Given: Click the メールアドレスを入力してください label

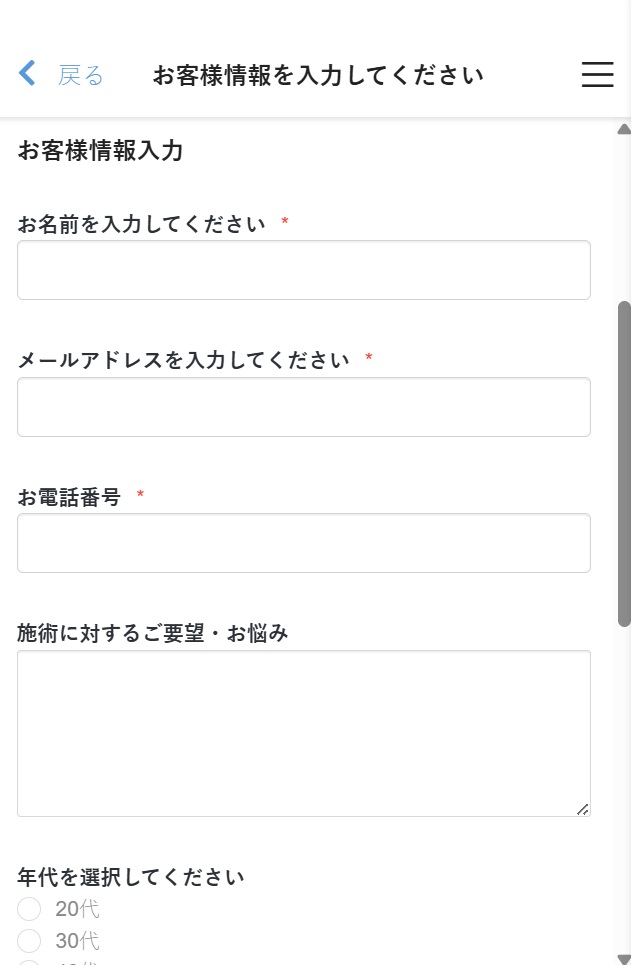Looking at the screenshot, I should pyautogui.click(x=183, y=359).
